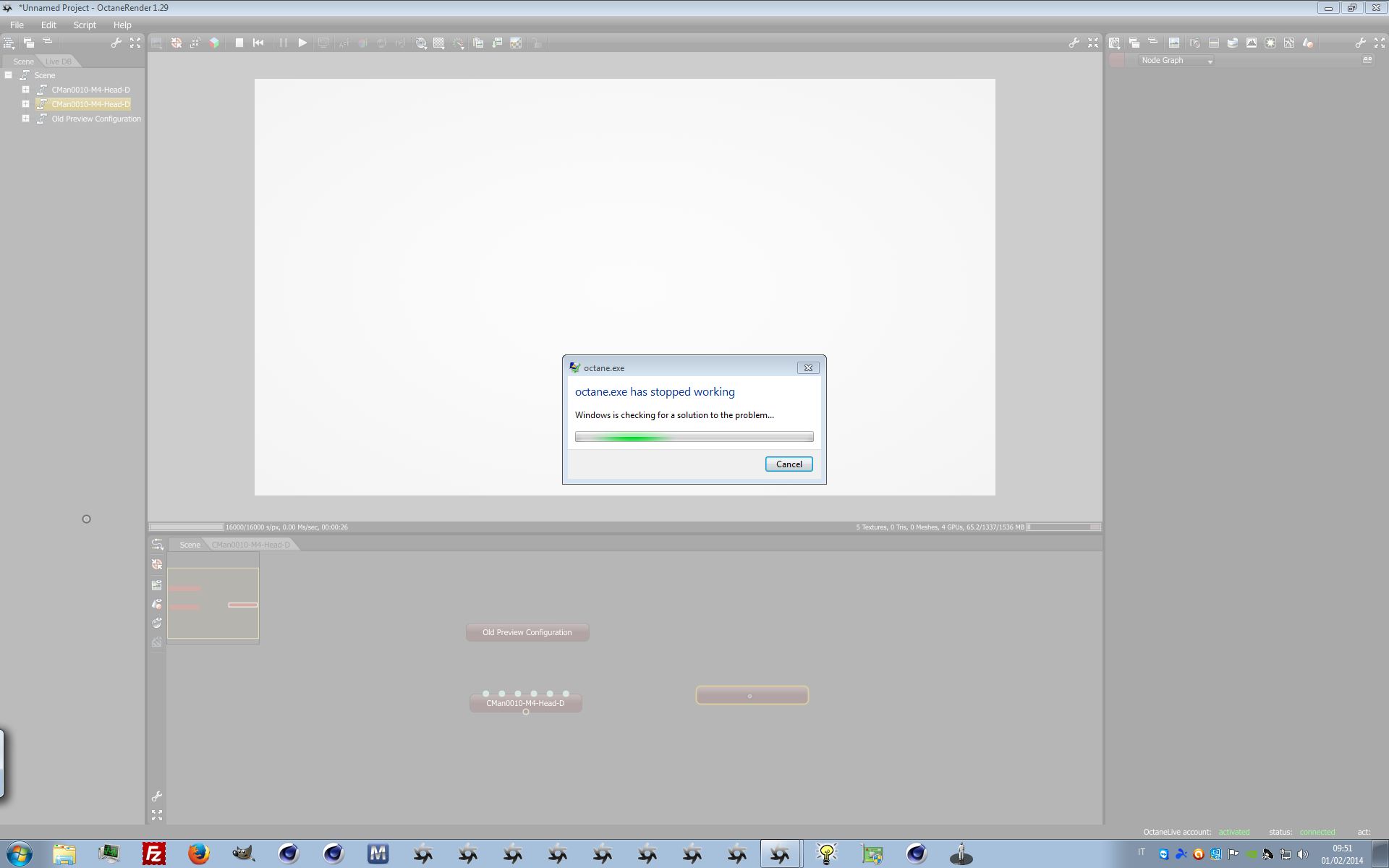Switch to the Live DB tab

pyautogui.click(x=58, y=61)
